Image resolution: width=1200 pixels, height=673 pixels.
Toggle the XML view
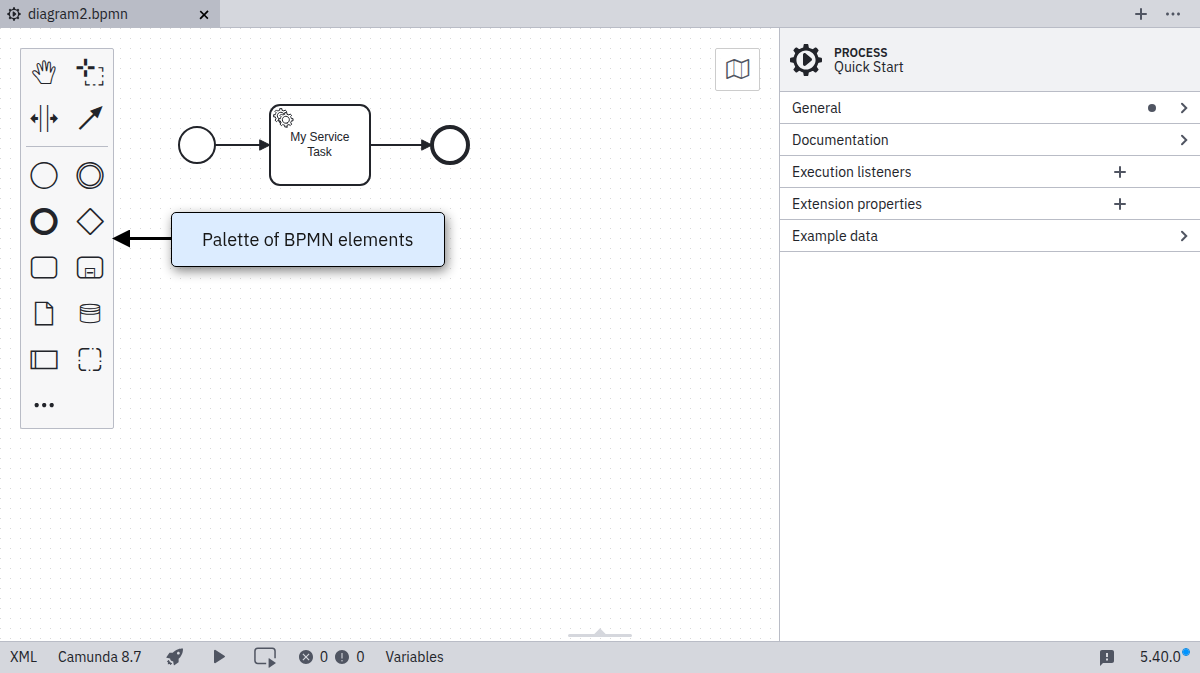point(23,657)
